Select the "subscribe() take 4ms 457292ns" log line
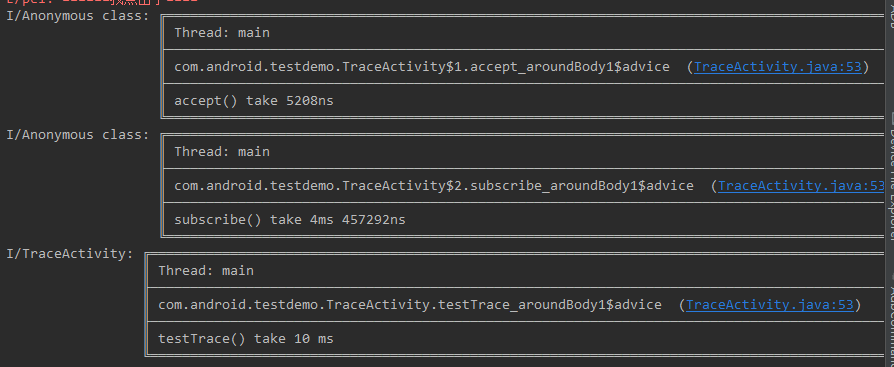Viewport: 894px width, 367px height. click(x=290, y=220)
